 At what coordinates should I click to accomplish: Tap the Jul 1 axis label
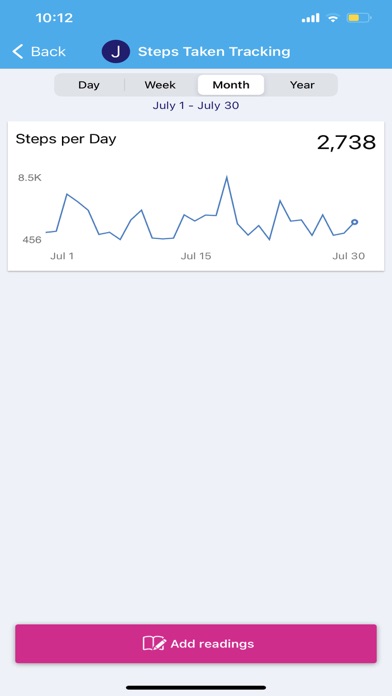[x=62, y=256]
